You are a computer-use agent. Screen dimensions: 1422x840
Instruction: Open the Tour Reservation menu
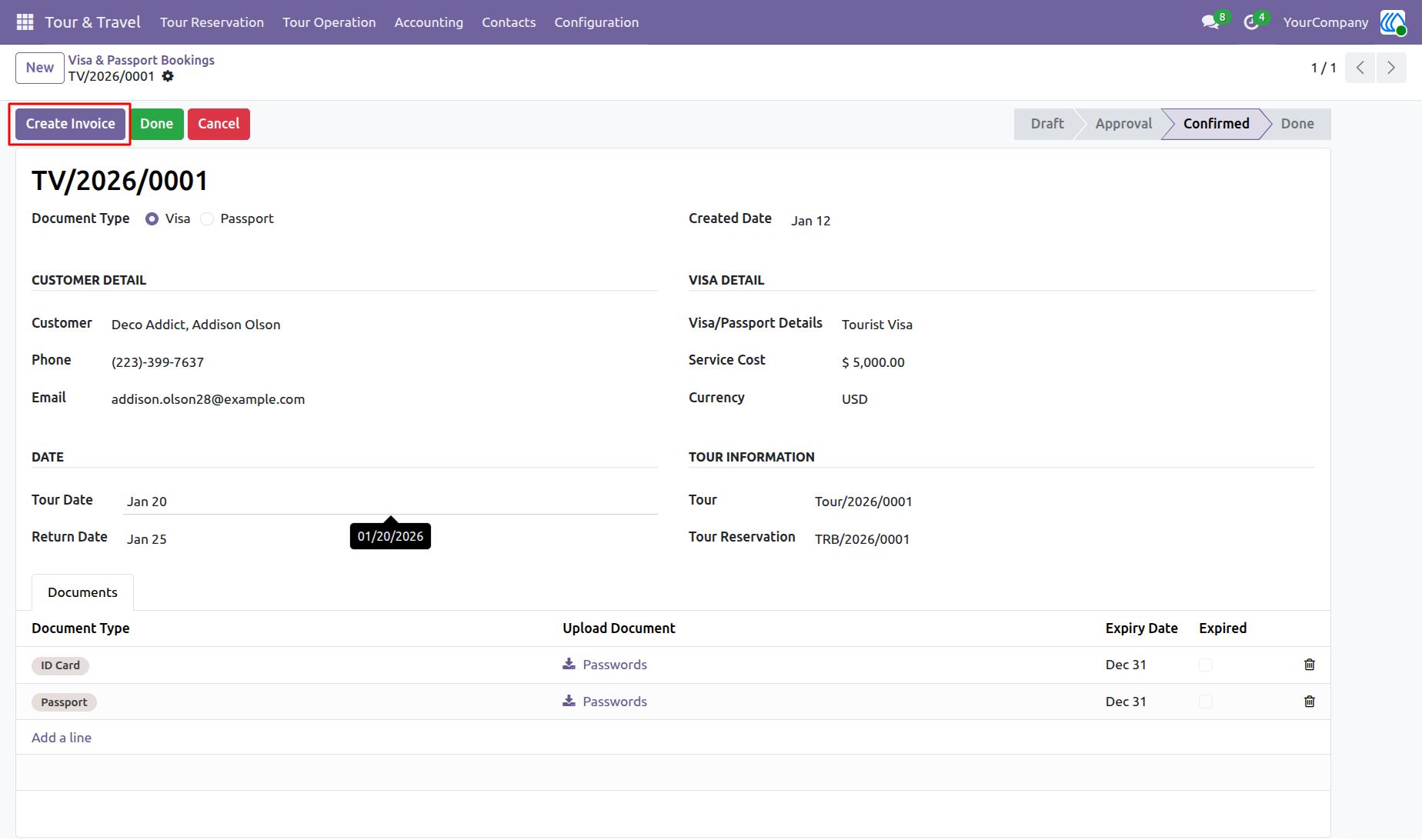(212, 22)
